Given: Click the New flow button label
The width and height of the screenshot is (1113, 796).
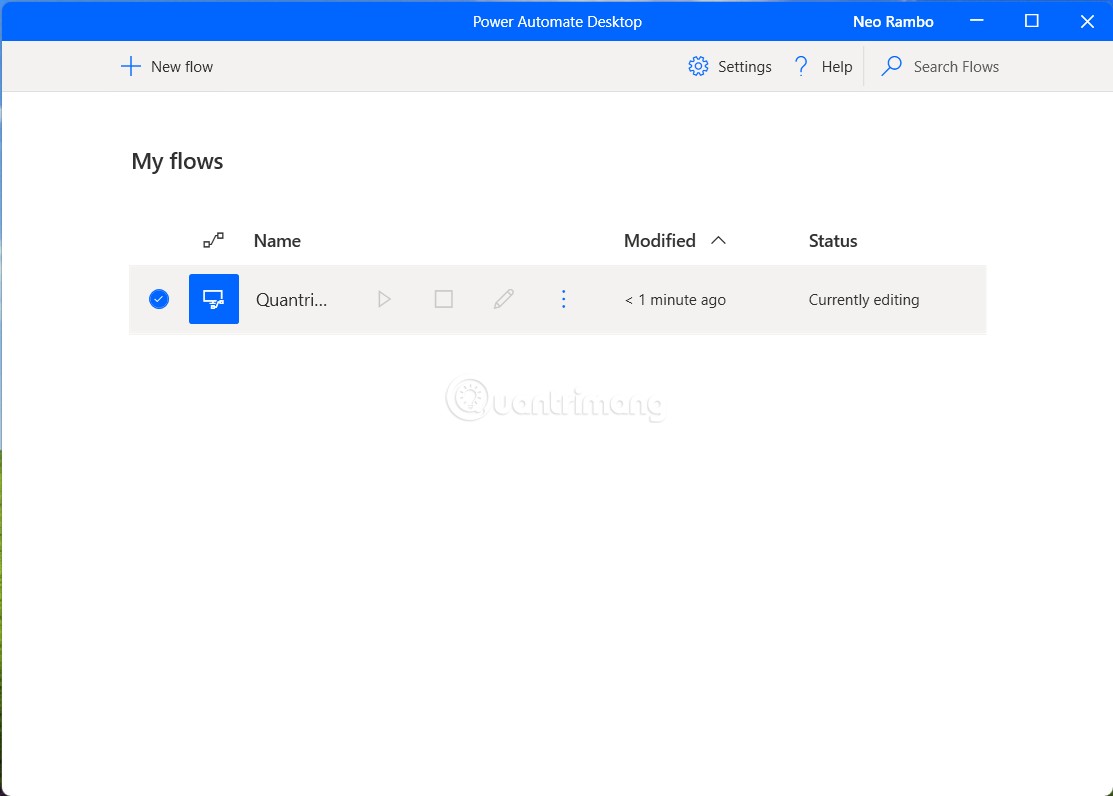Looking at the screenshot, I should click(182, 67).
